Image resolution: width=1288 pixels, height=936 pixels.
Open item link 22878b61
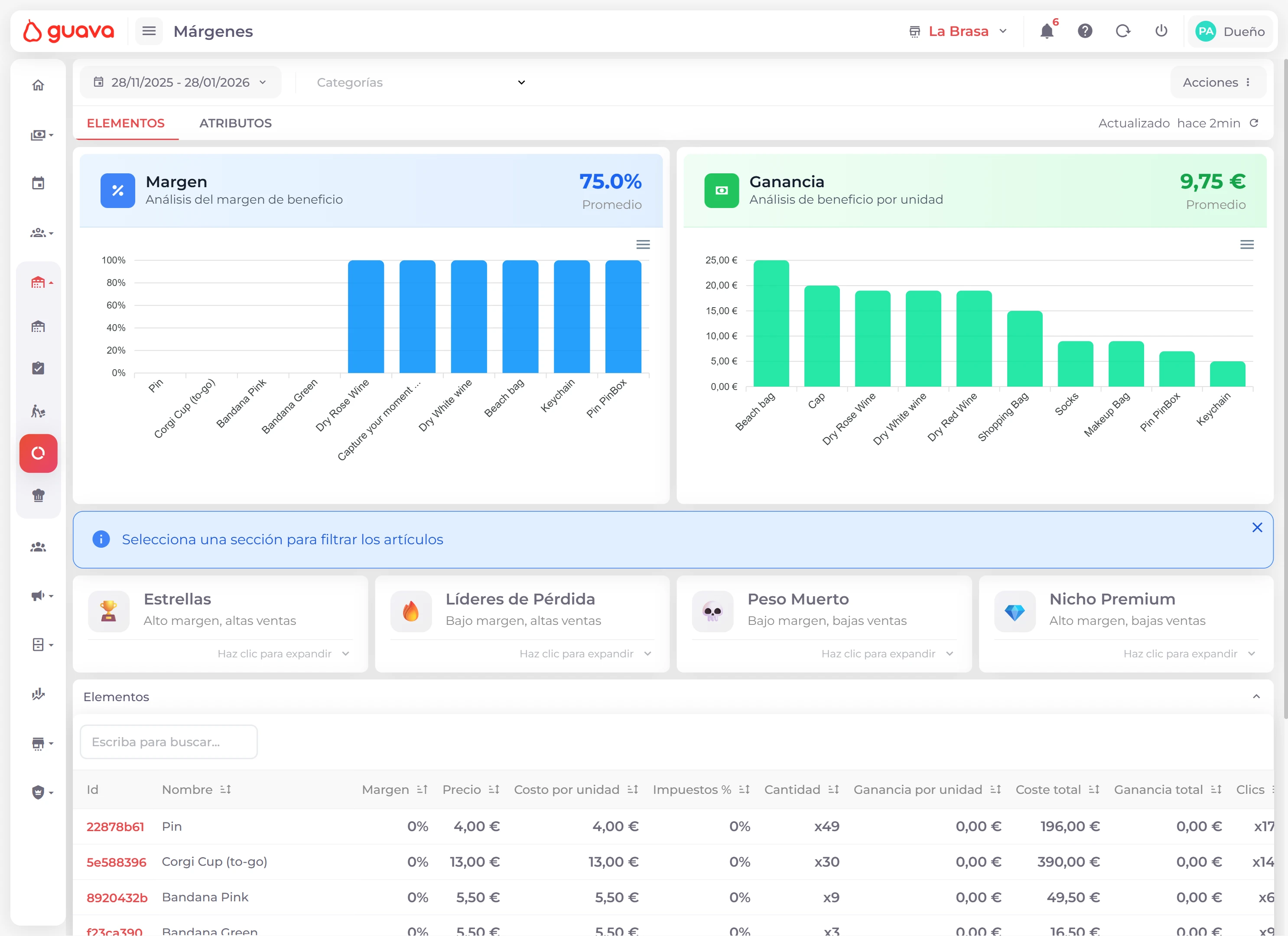pos(115,826)
